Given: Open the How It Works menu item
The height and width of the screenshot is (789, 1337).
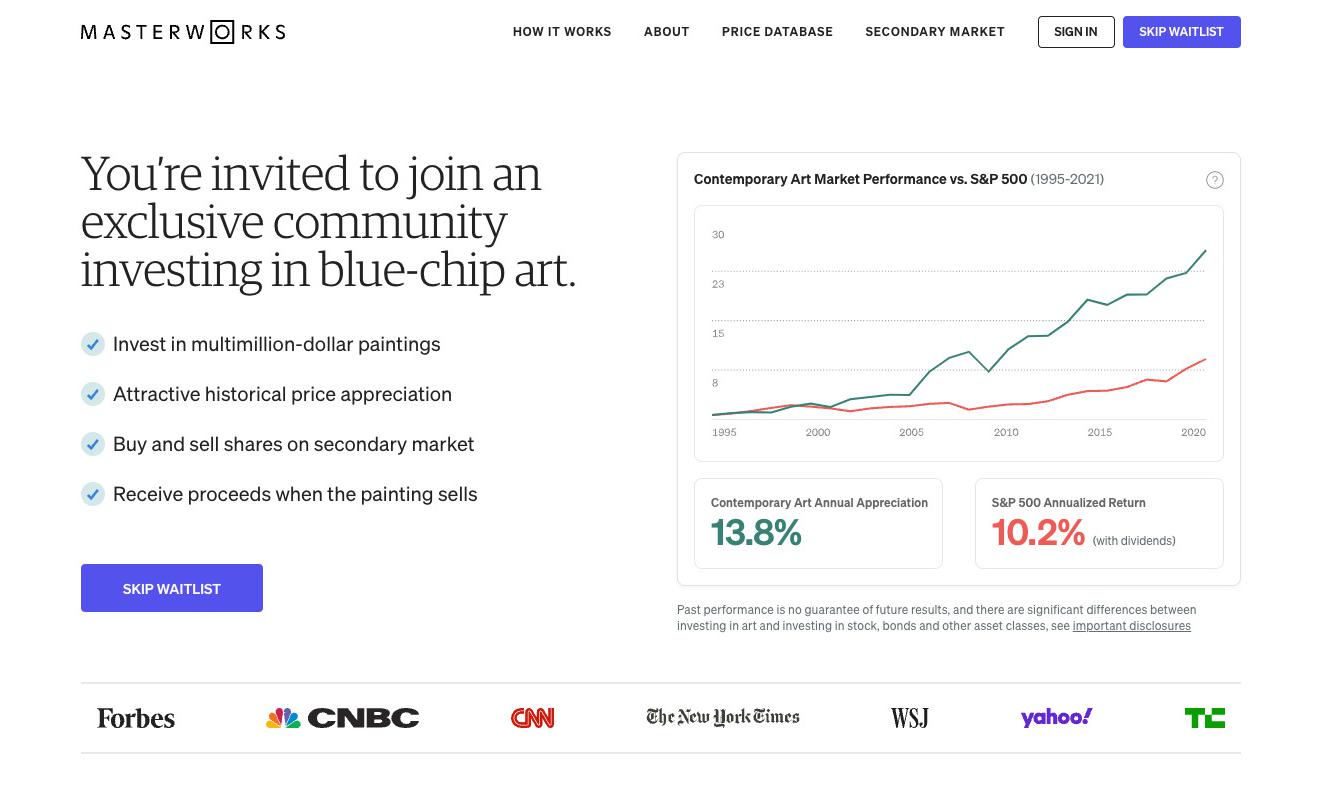Looking at the screenshot, I should 562,32.
